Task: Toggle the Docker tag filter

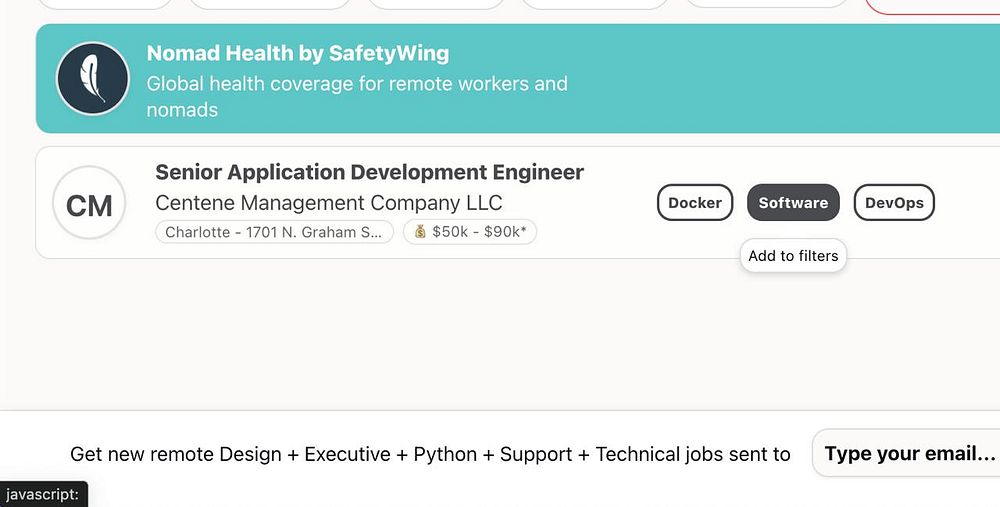Action: click(695, 203)
